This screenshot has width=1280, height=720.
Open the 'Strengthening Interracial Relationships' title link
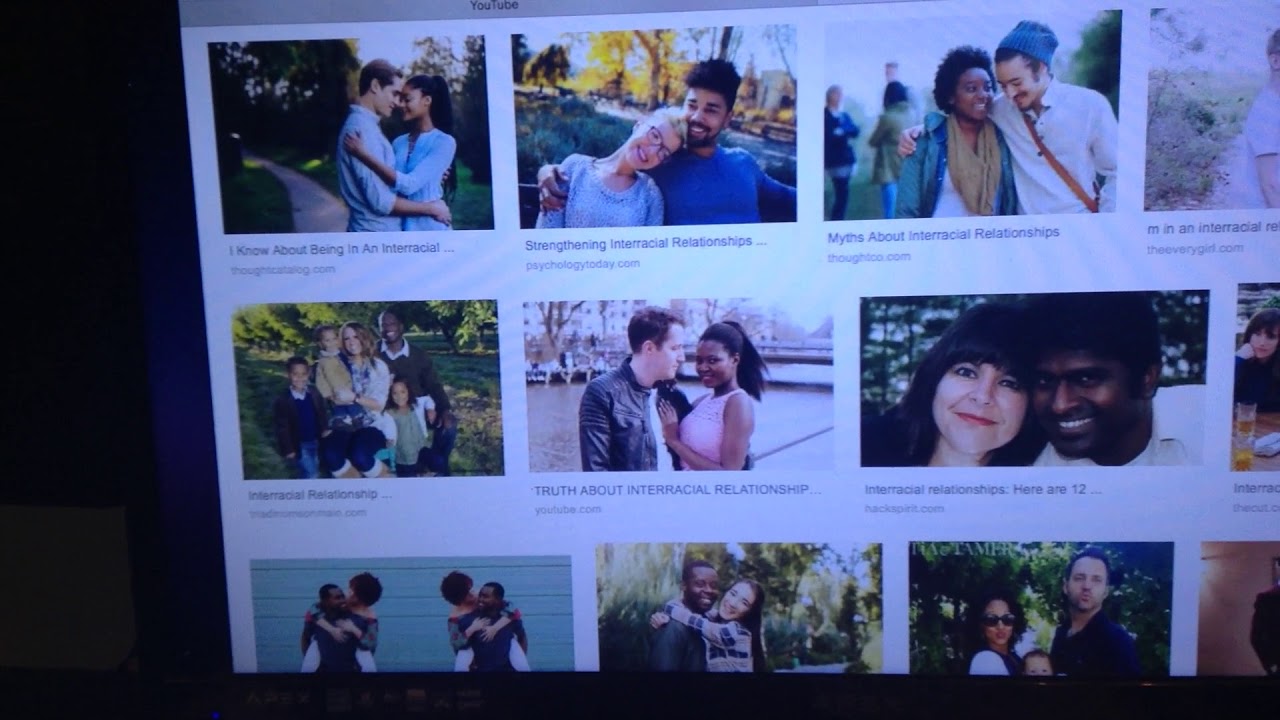645,242
